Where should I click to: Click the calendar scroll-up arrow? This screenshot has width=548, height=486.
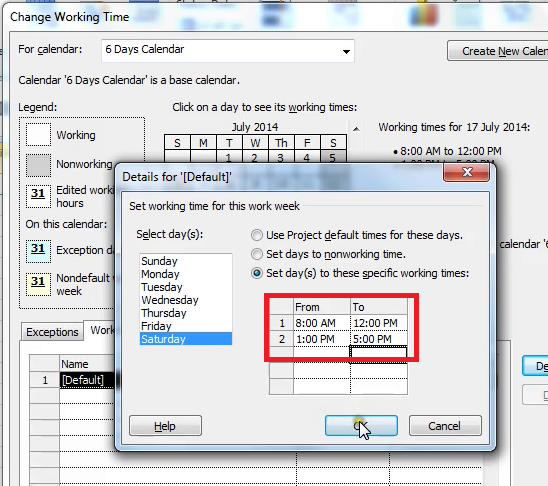pos(356,129)
